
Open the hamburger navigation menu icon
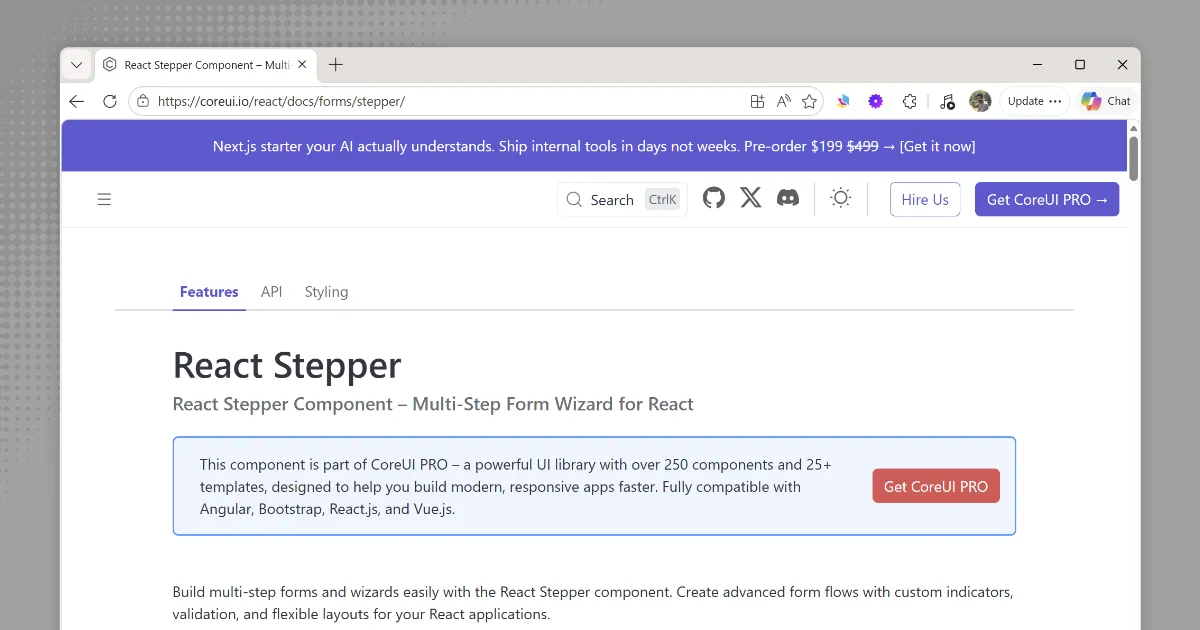click(x=104, y=198)
